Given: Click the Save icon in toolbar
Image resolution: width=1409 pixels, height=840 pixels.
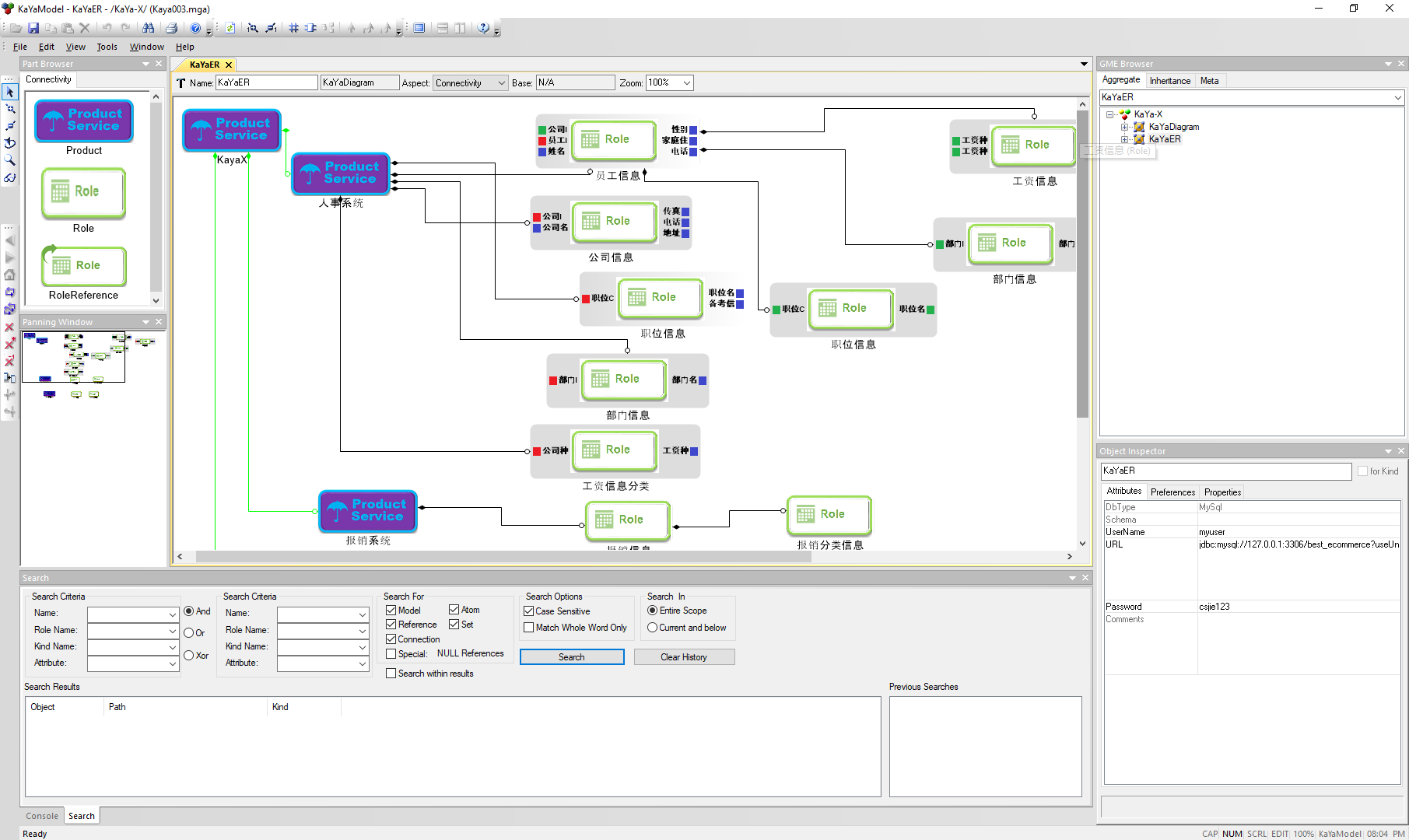Looking at the screenshot, I should [x=33, y=28].
